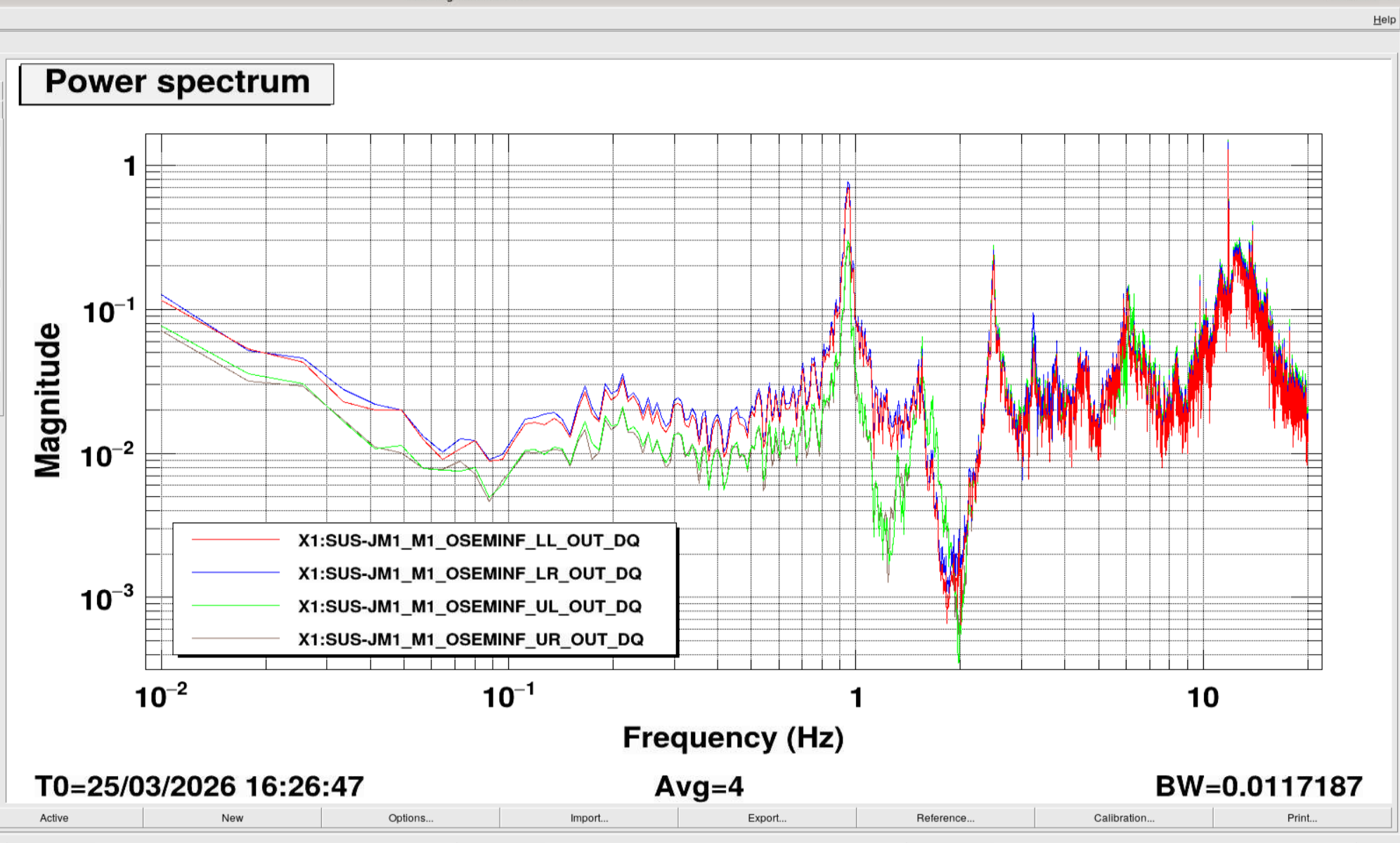Viewport: 1400px width, 843px height.
Task: Select the Power spectrum title box
Action: 176,84
